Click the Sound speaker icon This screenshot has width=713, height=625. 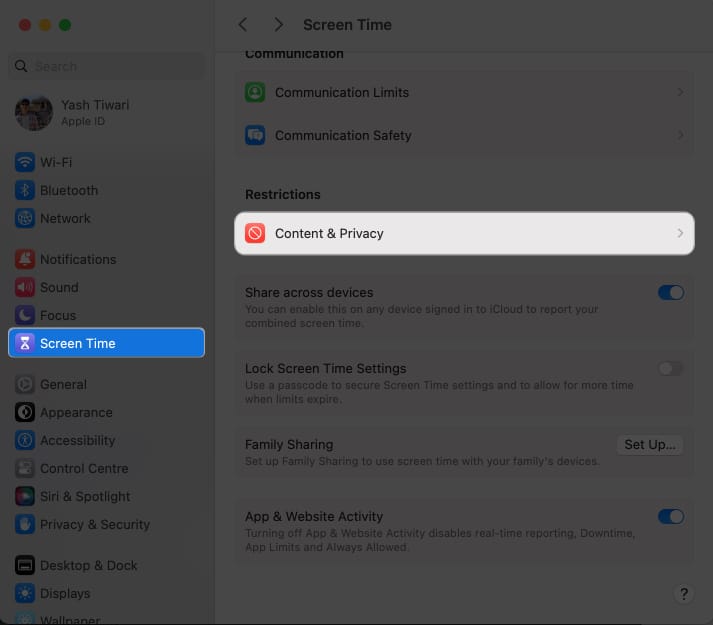click(25, 287)
